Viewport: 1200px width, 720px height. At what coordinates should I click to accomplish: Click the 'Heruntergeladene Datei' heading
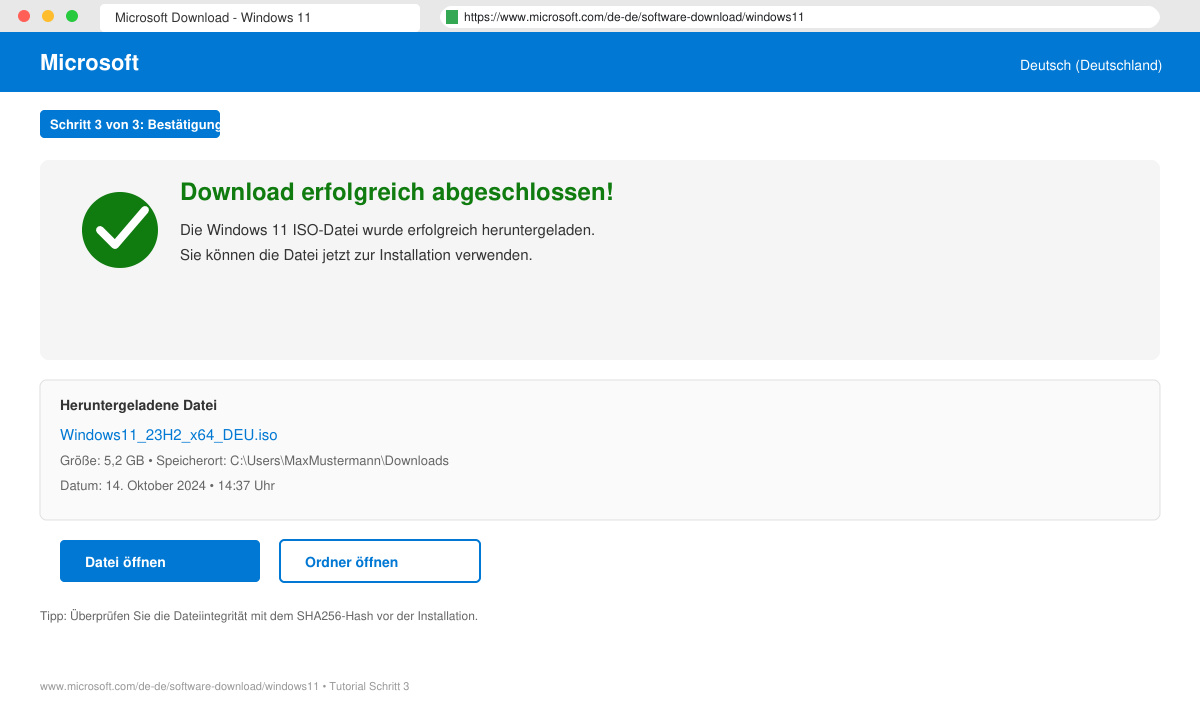coord(139,405)
